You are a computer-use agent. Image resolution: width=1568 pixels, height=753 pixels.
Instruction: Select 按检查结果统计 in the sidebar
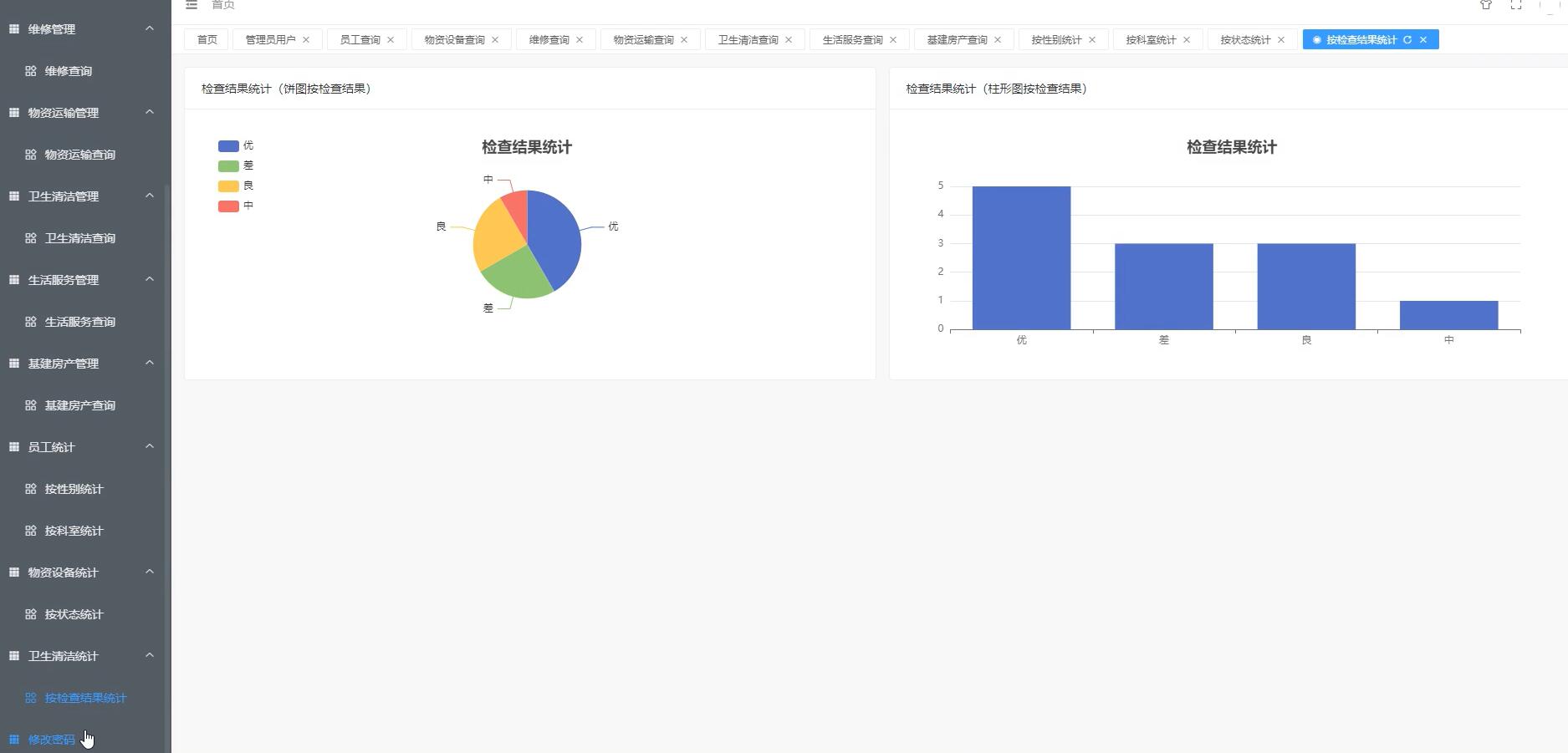click(84, 698)
